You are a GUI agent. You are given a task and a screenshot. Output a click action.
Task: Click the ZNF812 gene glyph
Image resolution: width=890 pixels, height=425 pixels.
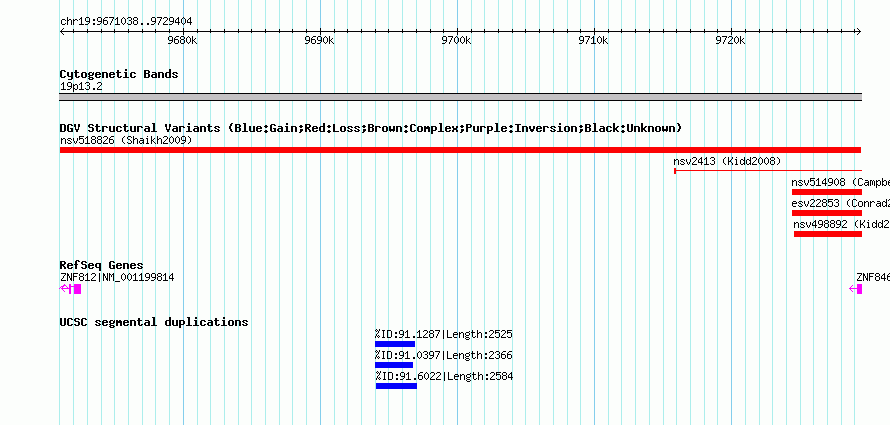(x=70, y=289)
